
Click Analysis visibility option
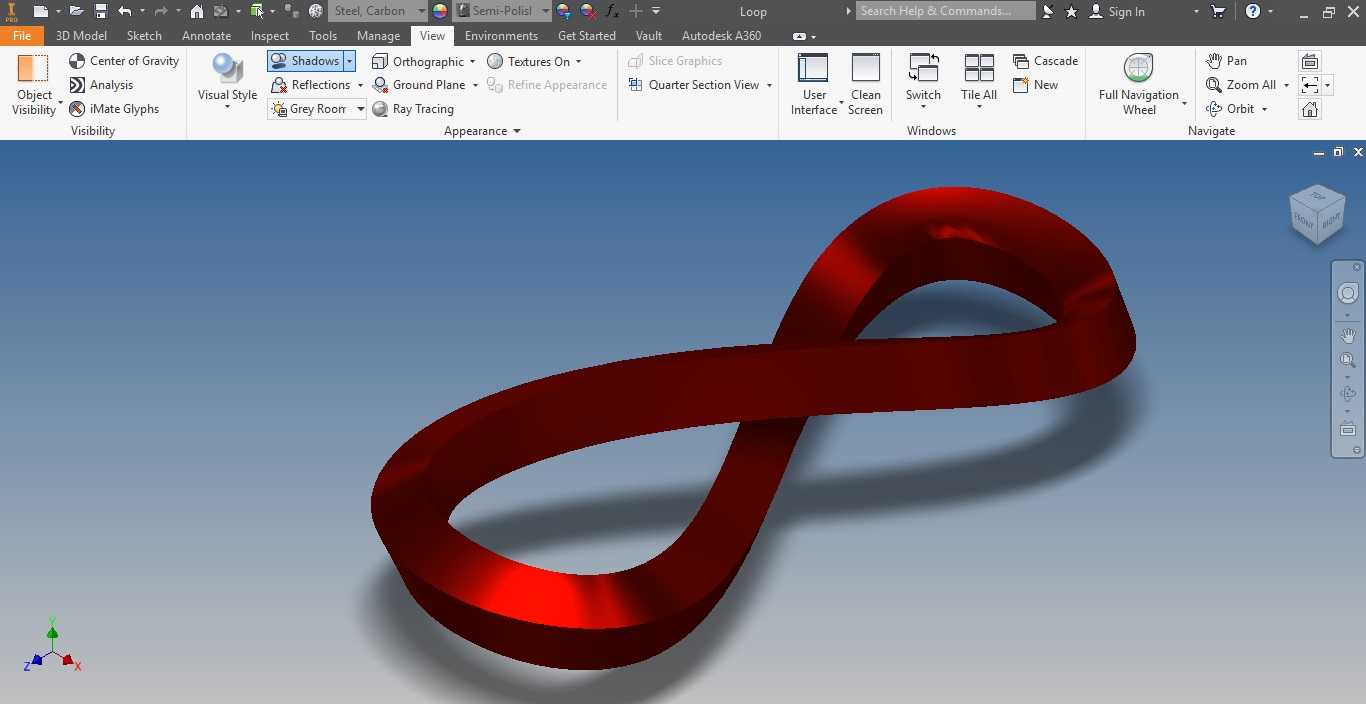pos(101,85)
